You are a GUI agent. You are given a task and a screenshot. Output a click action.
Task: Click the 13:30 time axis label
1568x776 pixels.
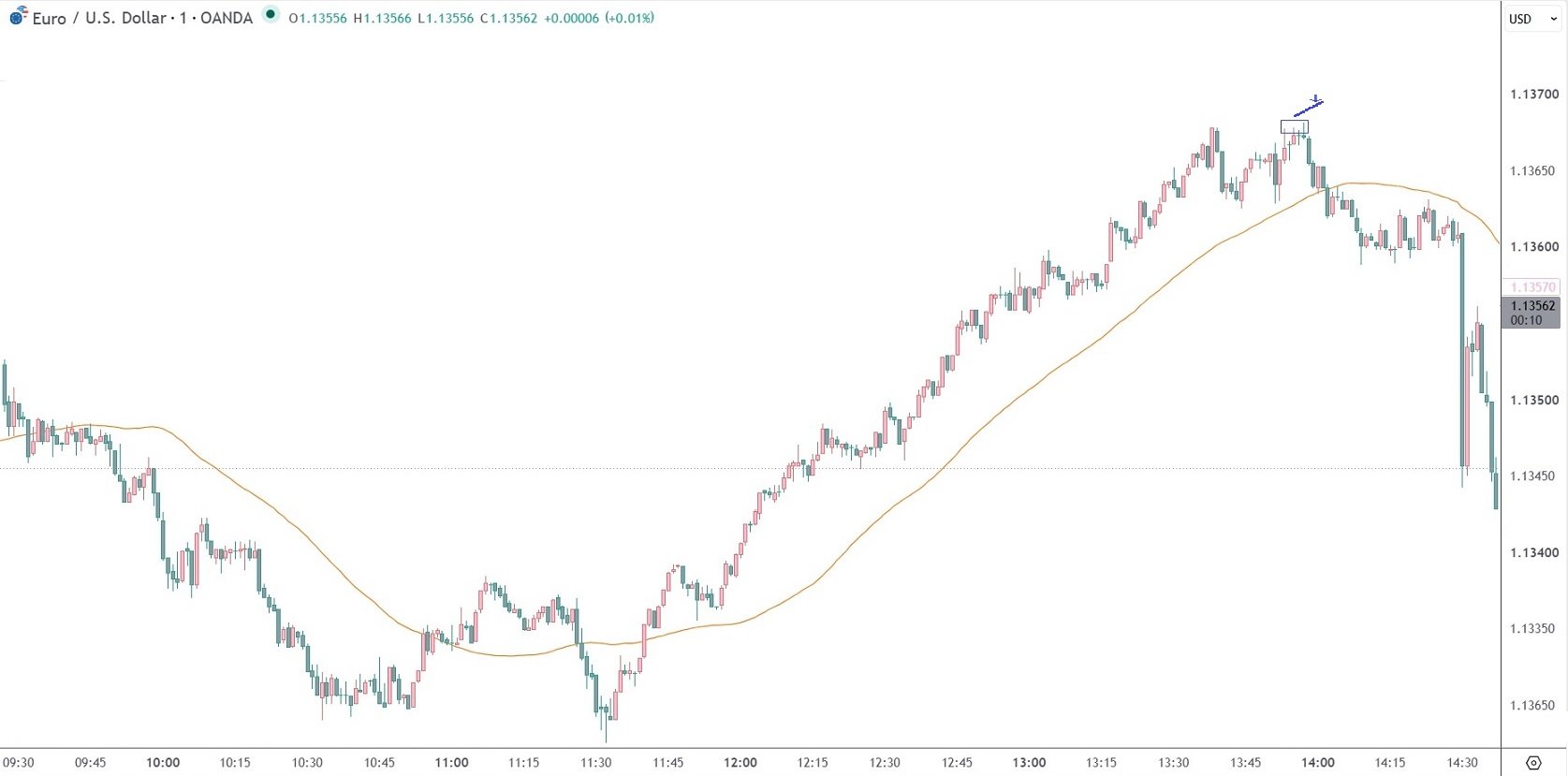pyautogui.click(x=1173, y=763)
